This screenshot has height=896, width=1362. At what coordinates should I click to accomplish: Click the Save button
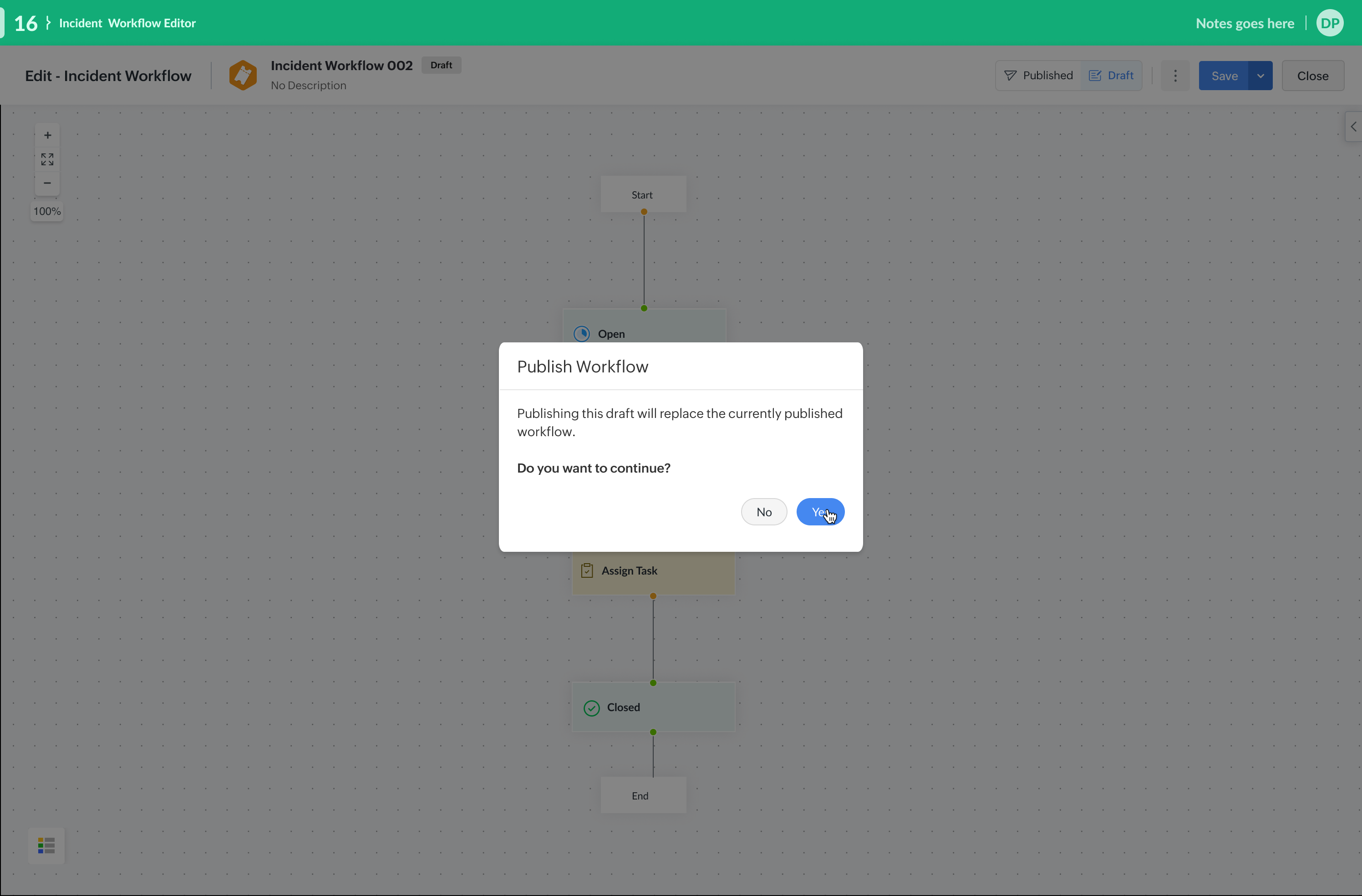[1224, 76]
